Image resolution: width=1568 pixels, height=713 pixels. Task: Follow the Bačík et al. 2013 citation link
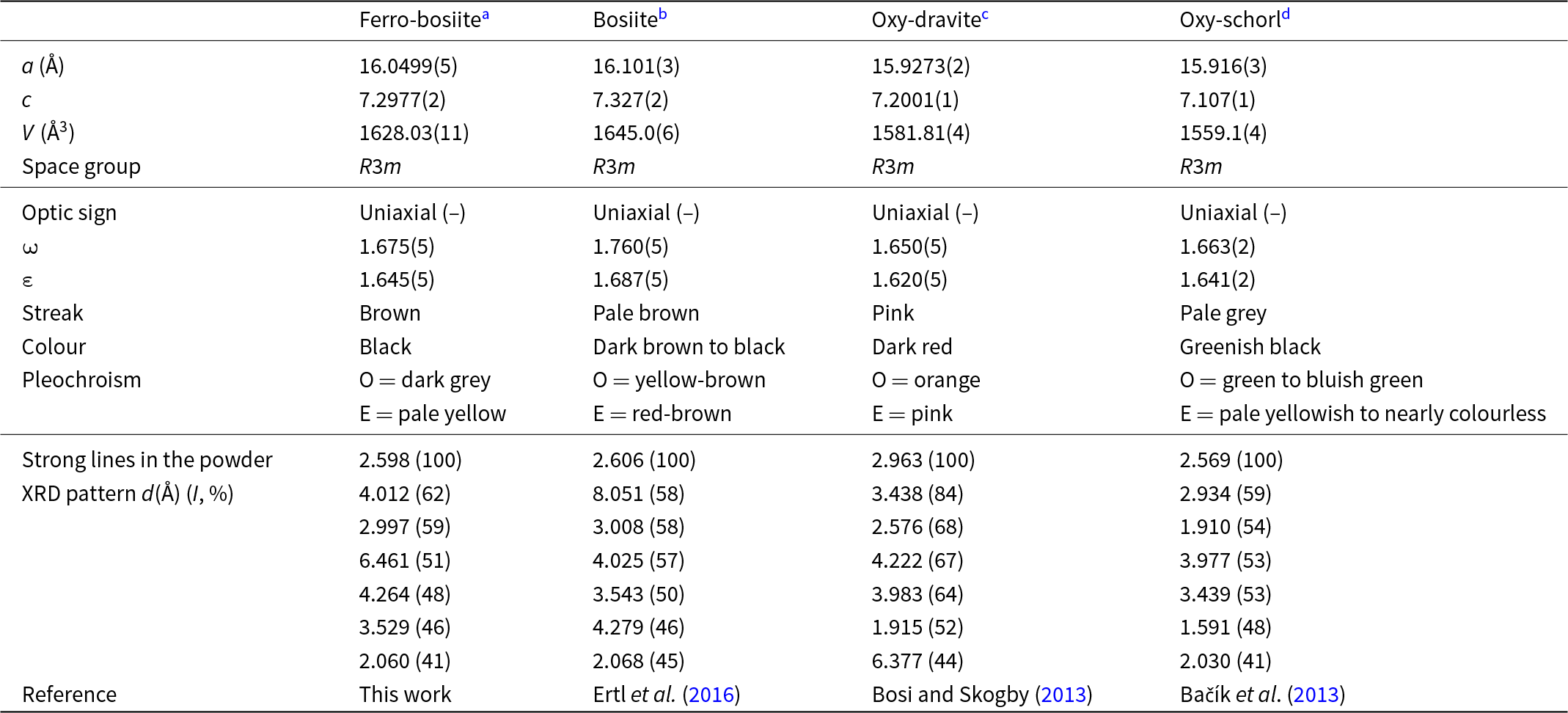(x=1316, y=695)
